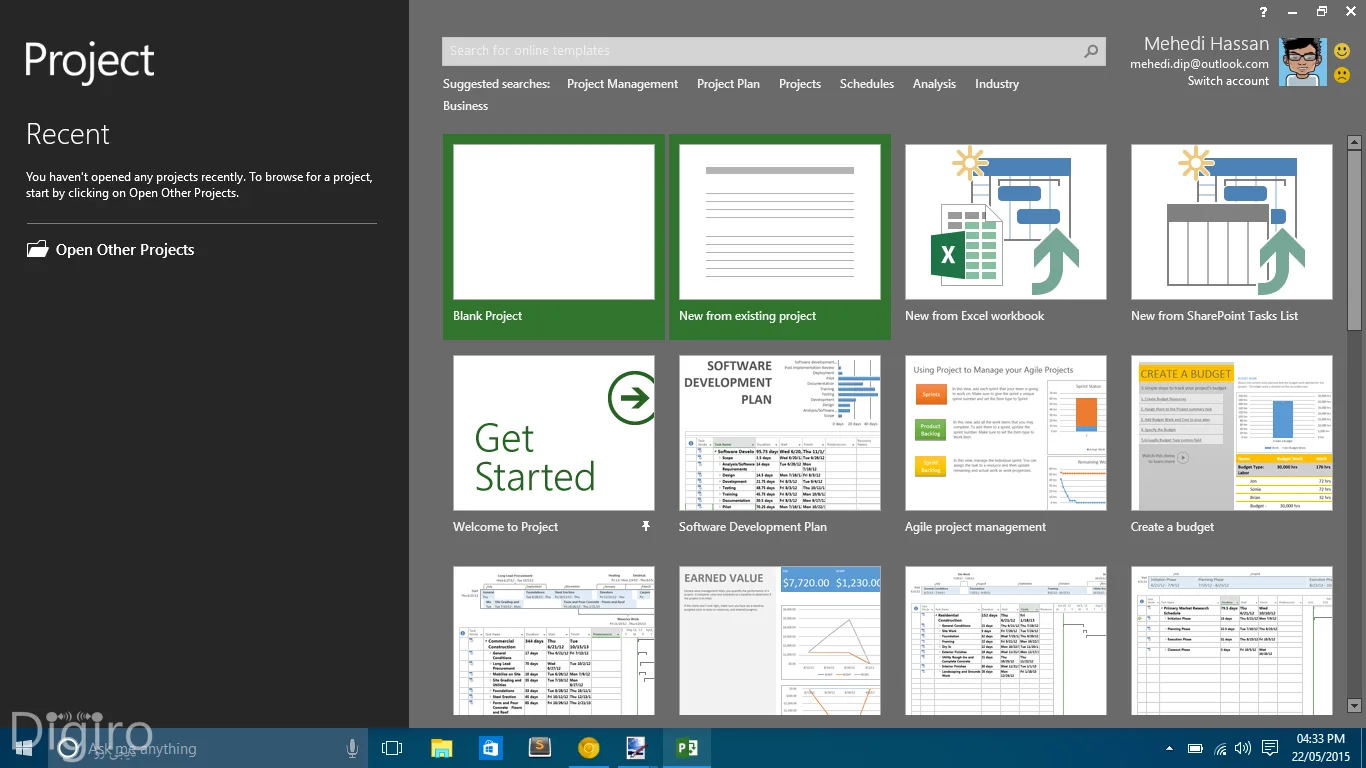This screenshot has height=768, width=1366.
Task: Click the search magnifier icon
Action: (x=1091, y=51)
